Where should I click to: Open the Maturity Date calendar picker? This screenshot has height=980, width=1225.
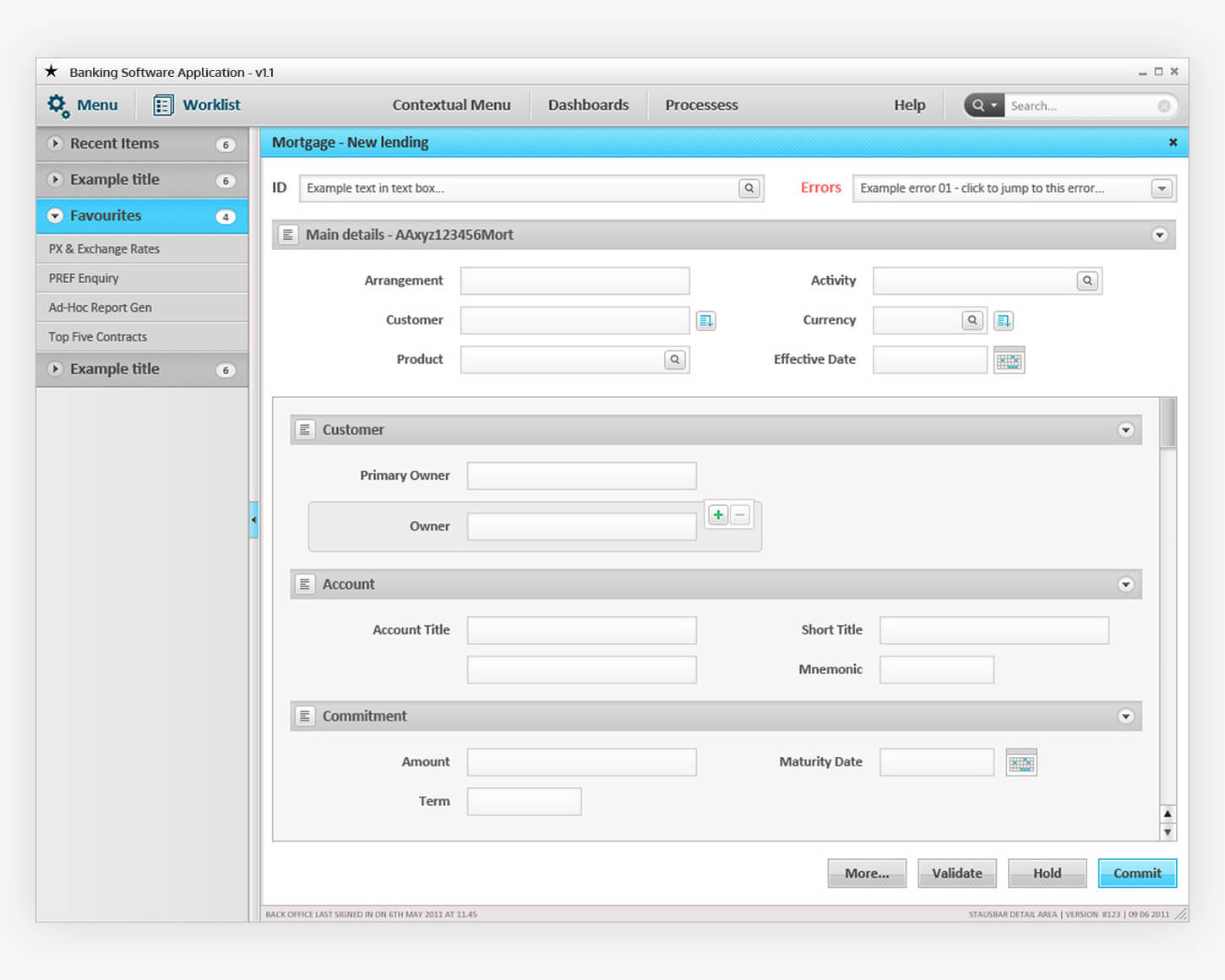tap(1021, 763)
